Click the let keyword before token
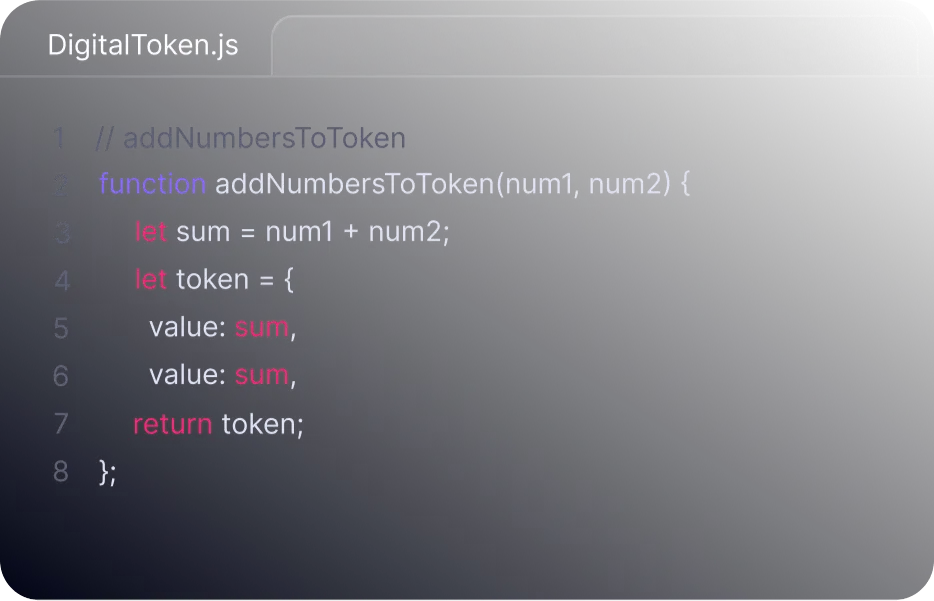934x601 pixels. (151, 279)
